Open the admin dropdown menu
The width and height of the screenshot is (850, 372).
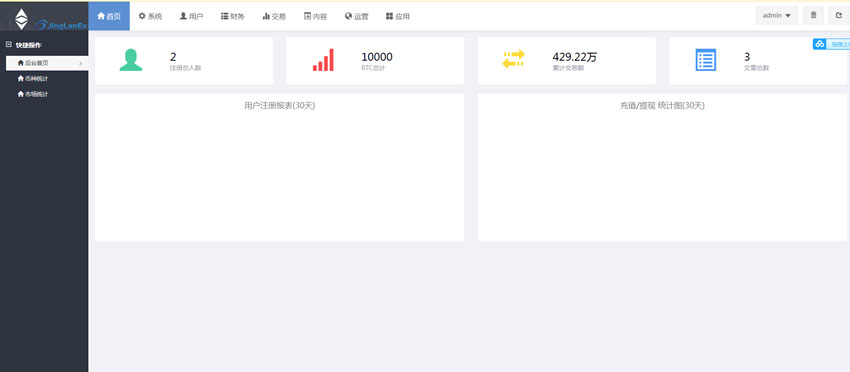(x=777, y=16)
